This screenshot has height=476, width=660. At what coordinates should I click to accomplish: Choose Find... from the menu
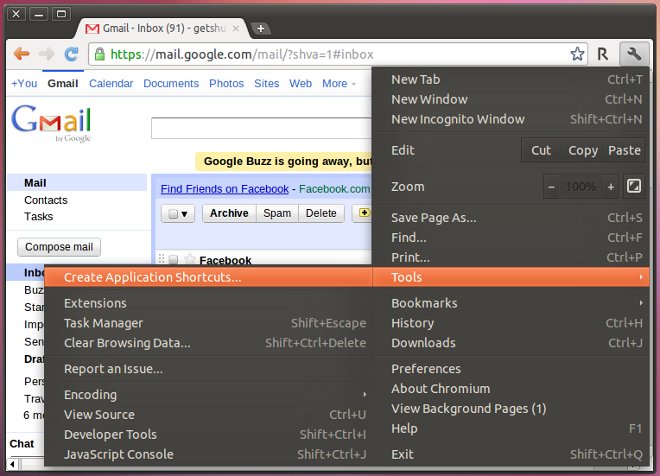coord(511,237)
